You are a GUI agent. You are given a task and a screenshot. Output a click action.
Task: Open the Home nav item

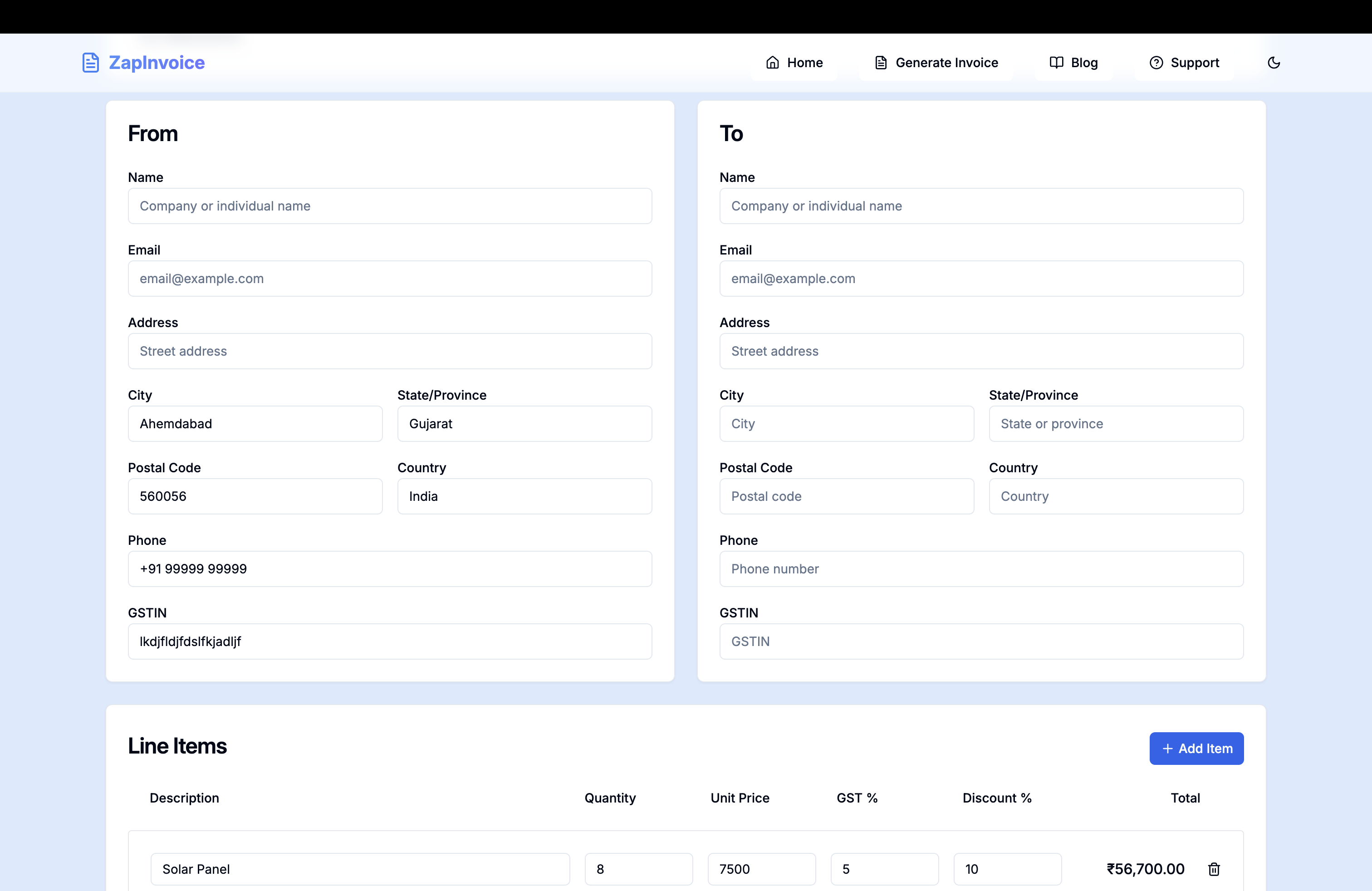(x=794, y=62)
